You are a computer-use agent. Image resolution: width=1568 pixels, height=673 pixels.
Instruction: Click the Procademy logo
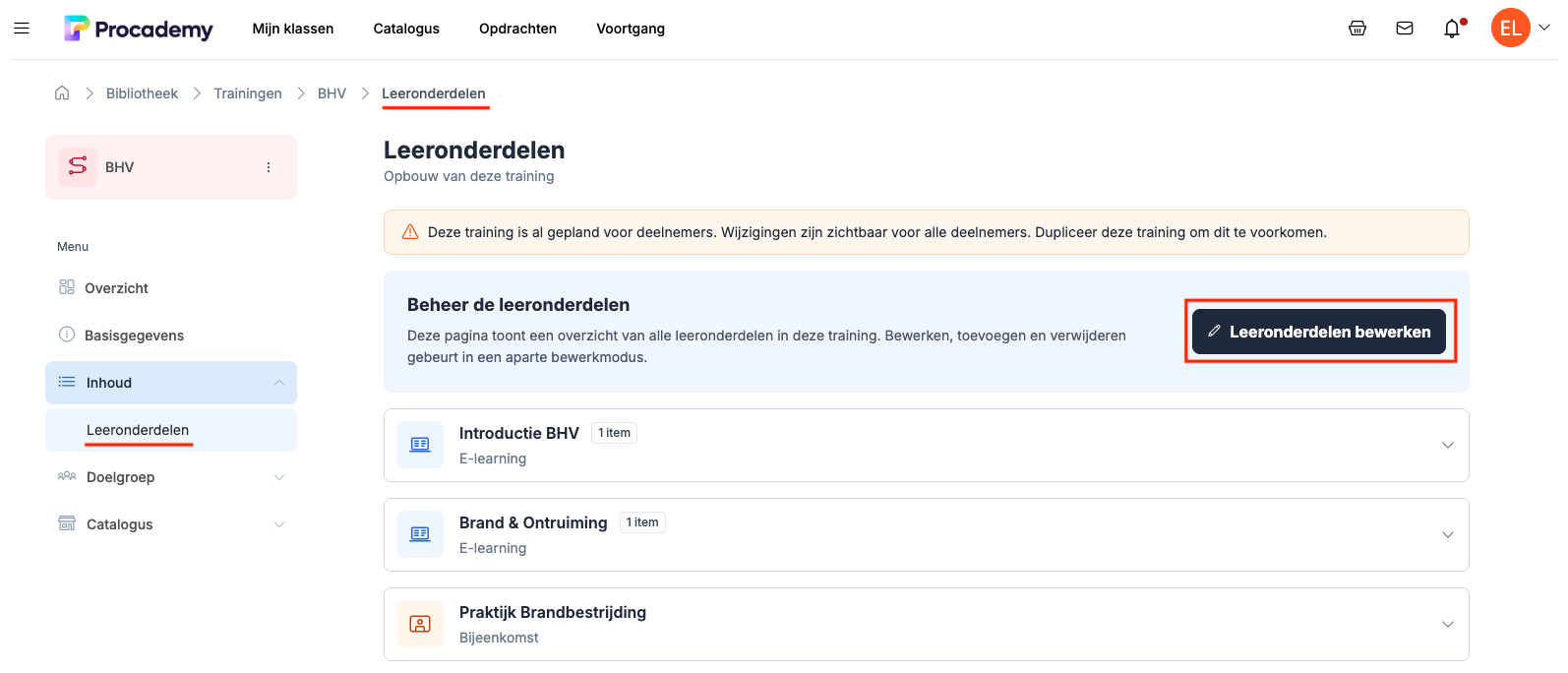(x=139, y=29)
